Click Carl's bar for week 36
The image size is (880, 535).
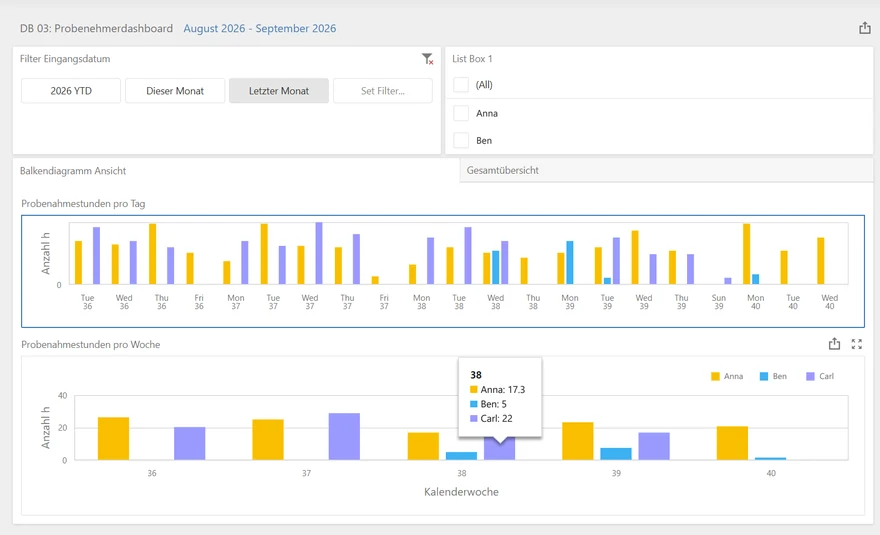click(190, 443)
